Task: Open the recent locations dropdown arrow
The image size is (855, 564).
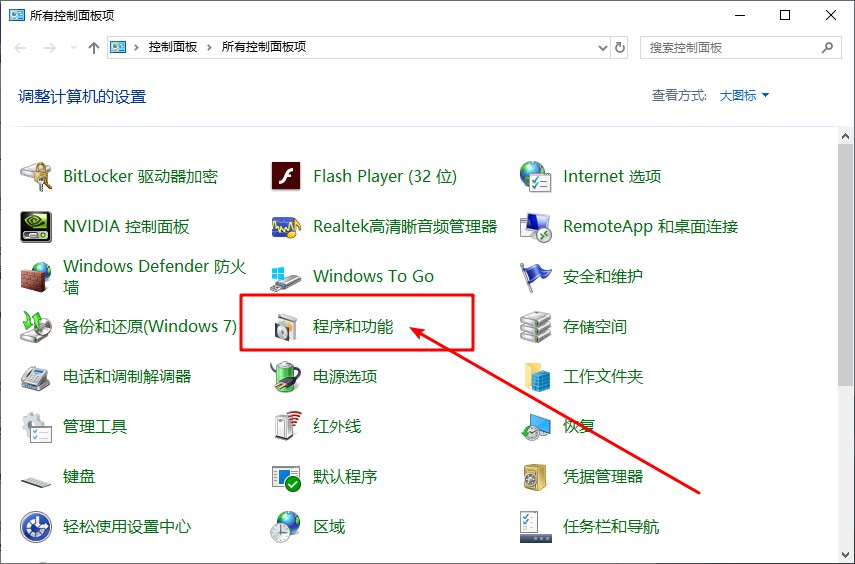Action: [x=74, y=48]
